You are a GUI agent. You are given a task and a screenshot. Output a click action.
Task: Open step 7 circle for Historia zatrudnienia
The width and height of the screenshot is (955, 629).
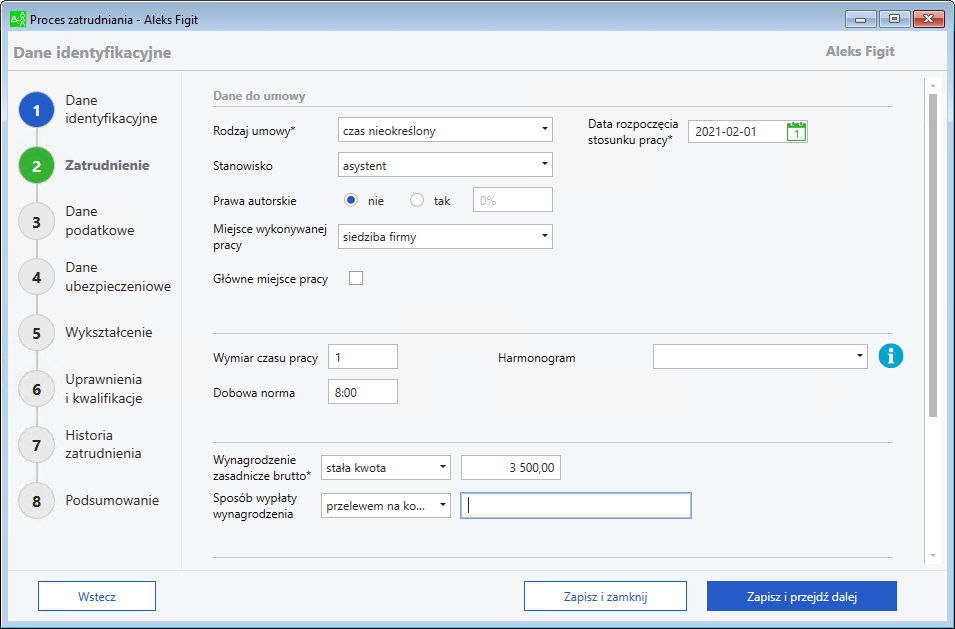coord(36,445)
